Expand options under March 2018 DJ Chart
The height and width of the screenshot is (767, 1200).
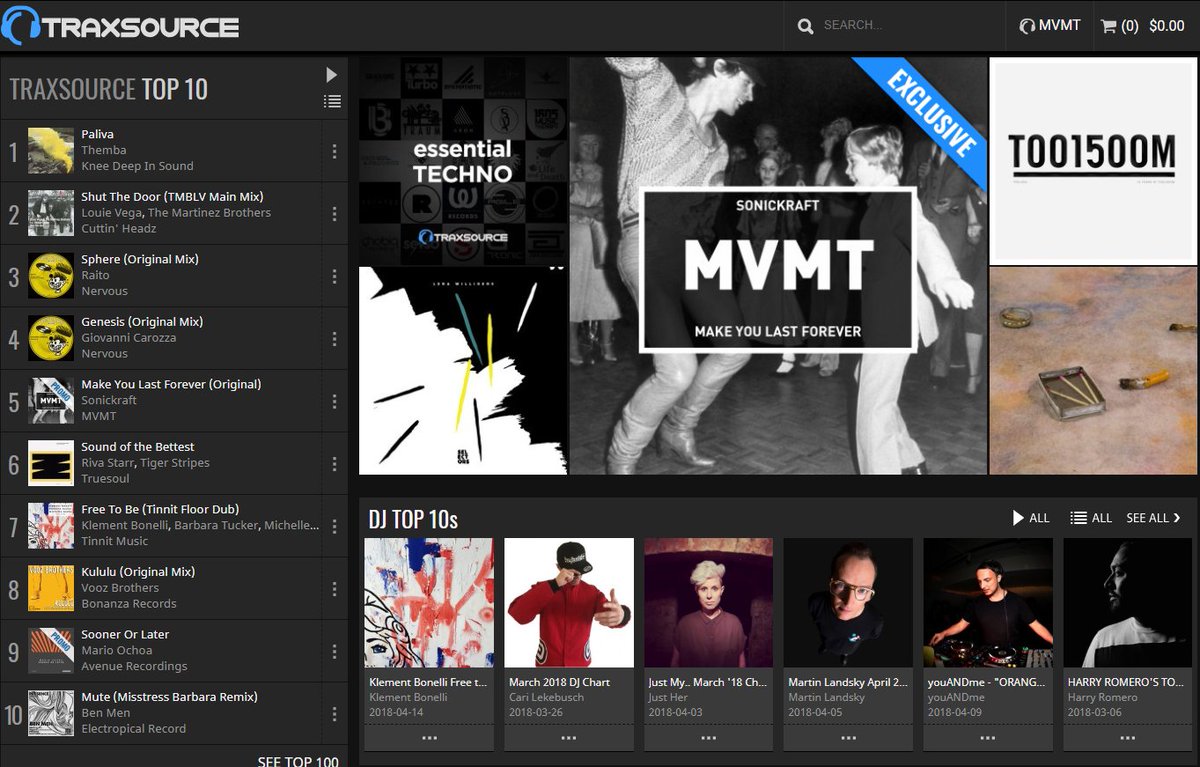coord(569,738)
